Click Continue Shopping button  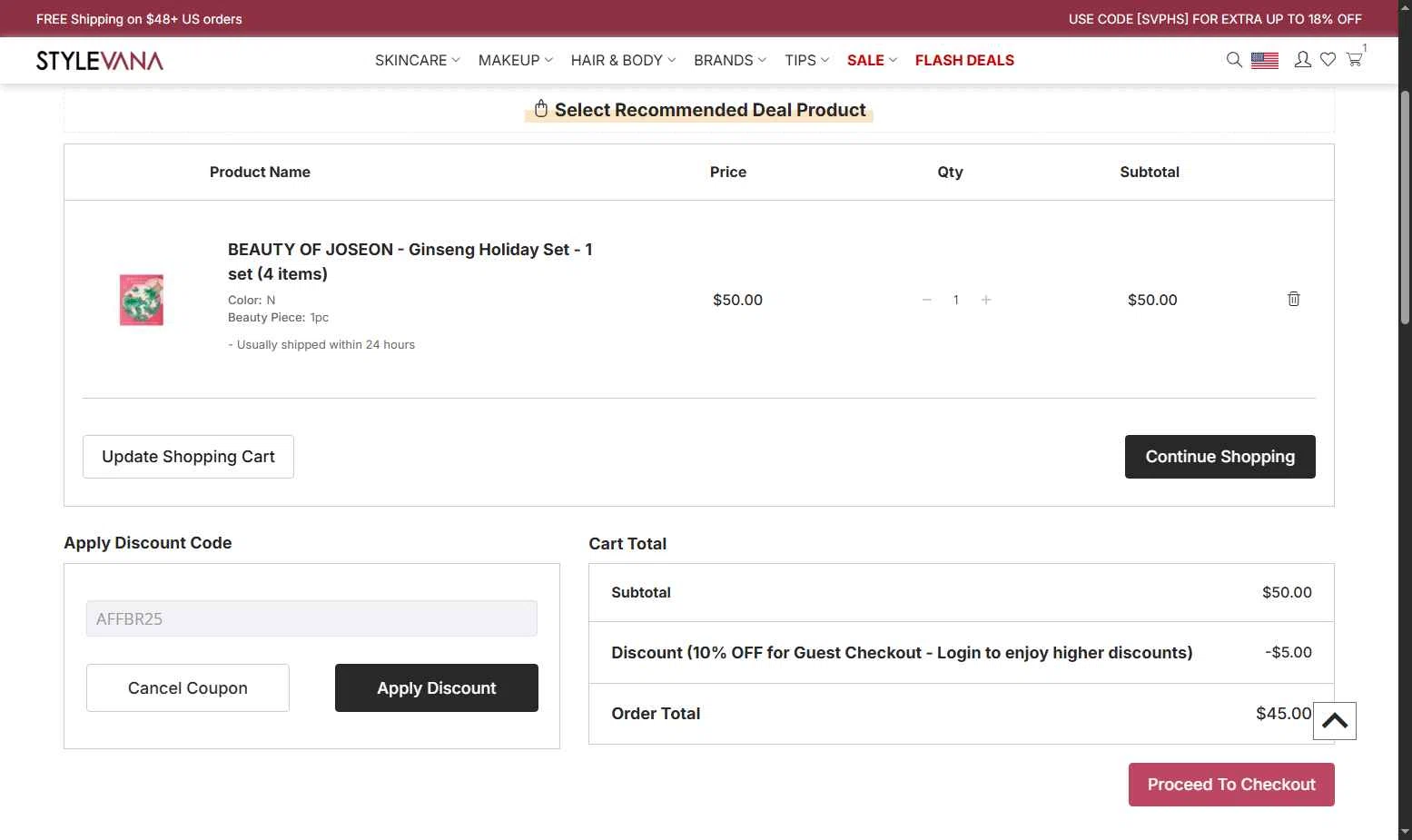pyautogui.click(x=1219, y=457)
